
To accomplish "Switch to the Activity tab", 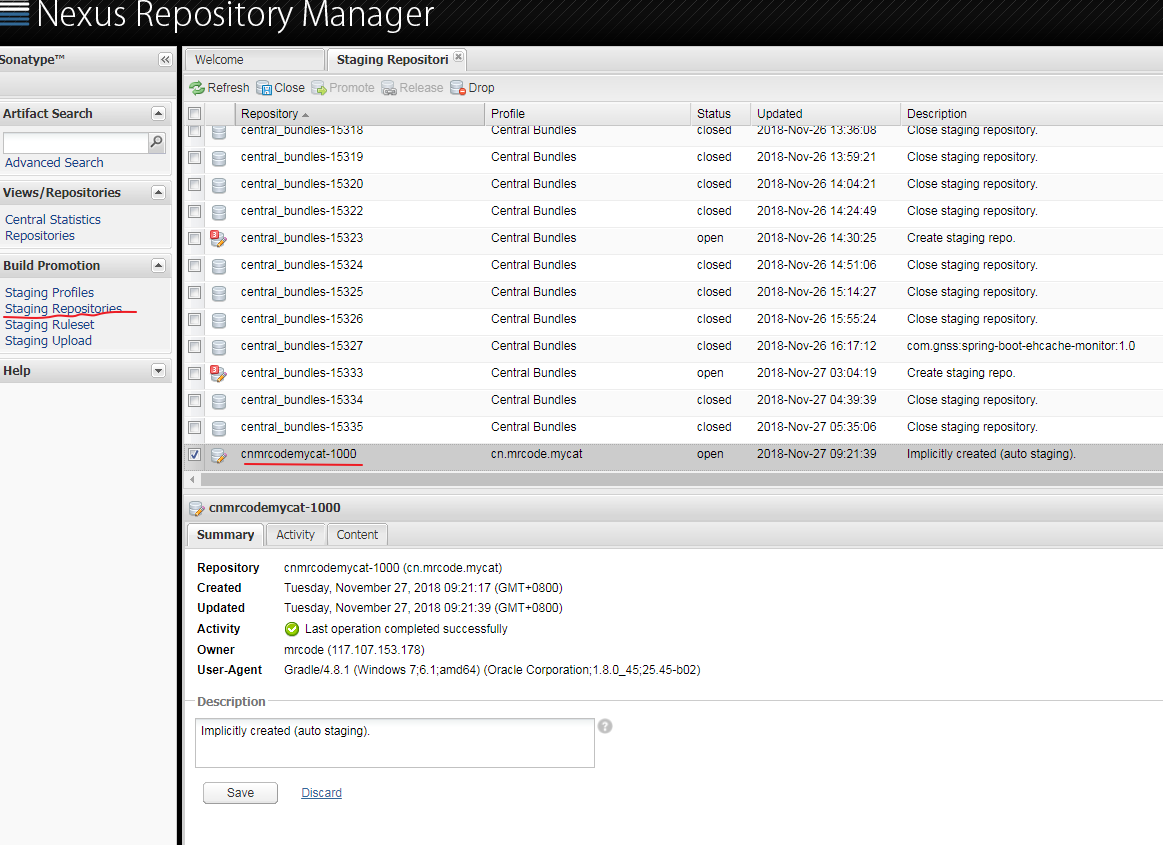I will pos(295,535).
